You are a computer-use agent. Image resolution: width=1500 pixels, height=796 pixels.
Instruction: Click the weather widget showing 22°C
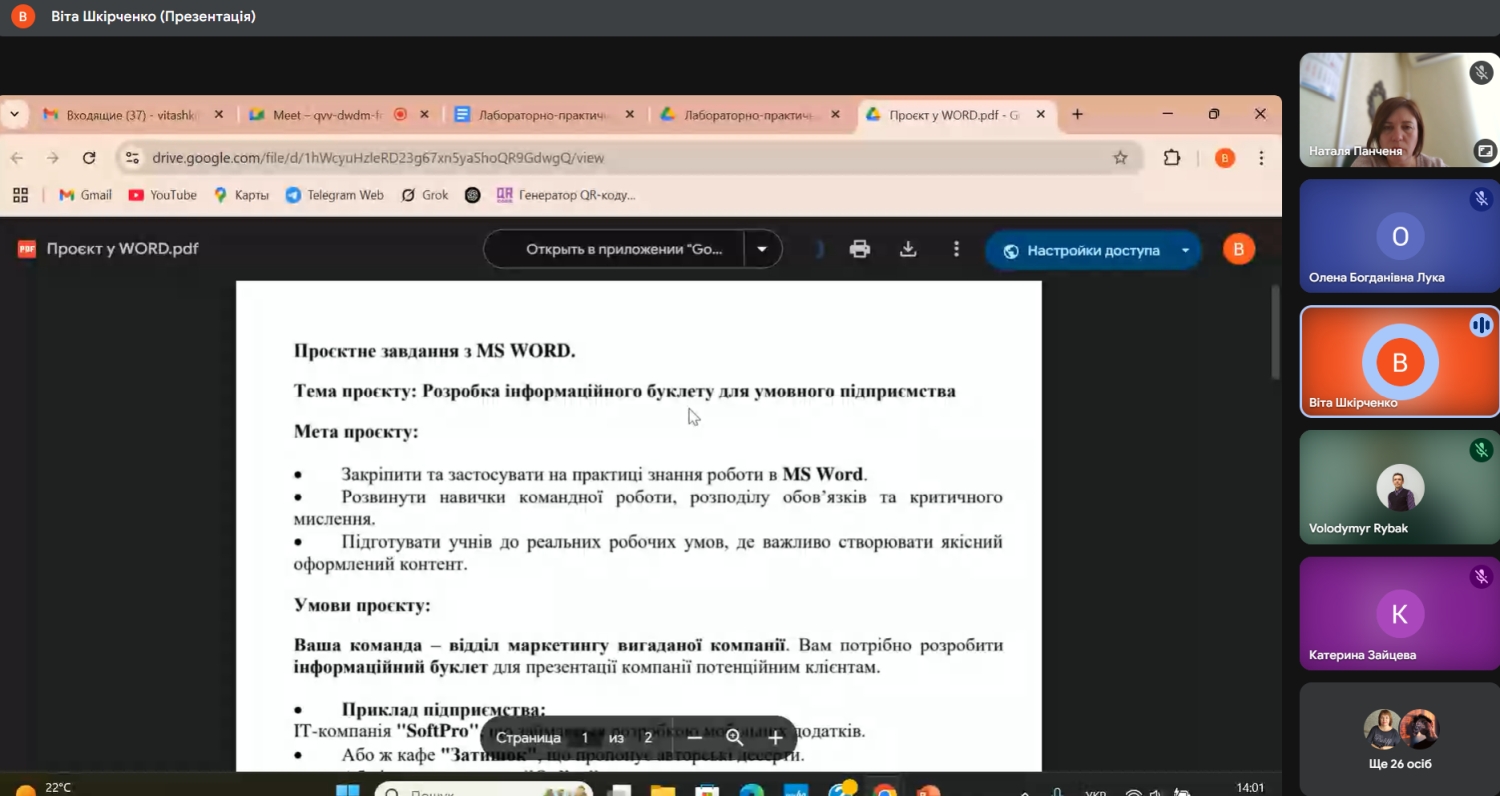tap(44, 788)
